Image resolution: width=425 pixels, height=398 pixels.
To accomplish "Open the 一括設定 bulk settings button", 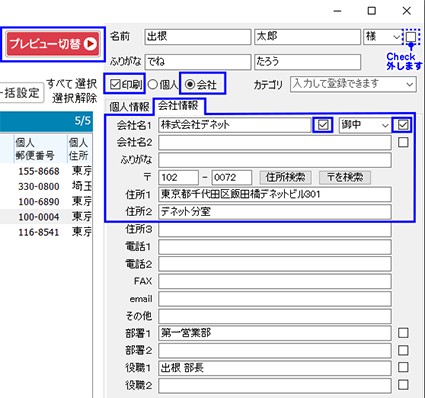I will click(x=21, y=93).
